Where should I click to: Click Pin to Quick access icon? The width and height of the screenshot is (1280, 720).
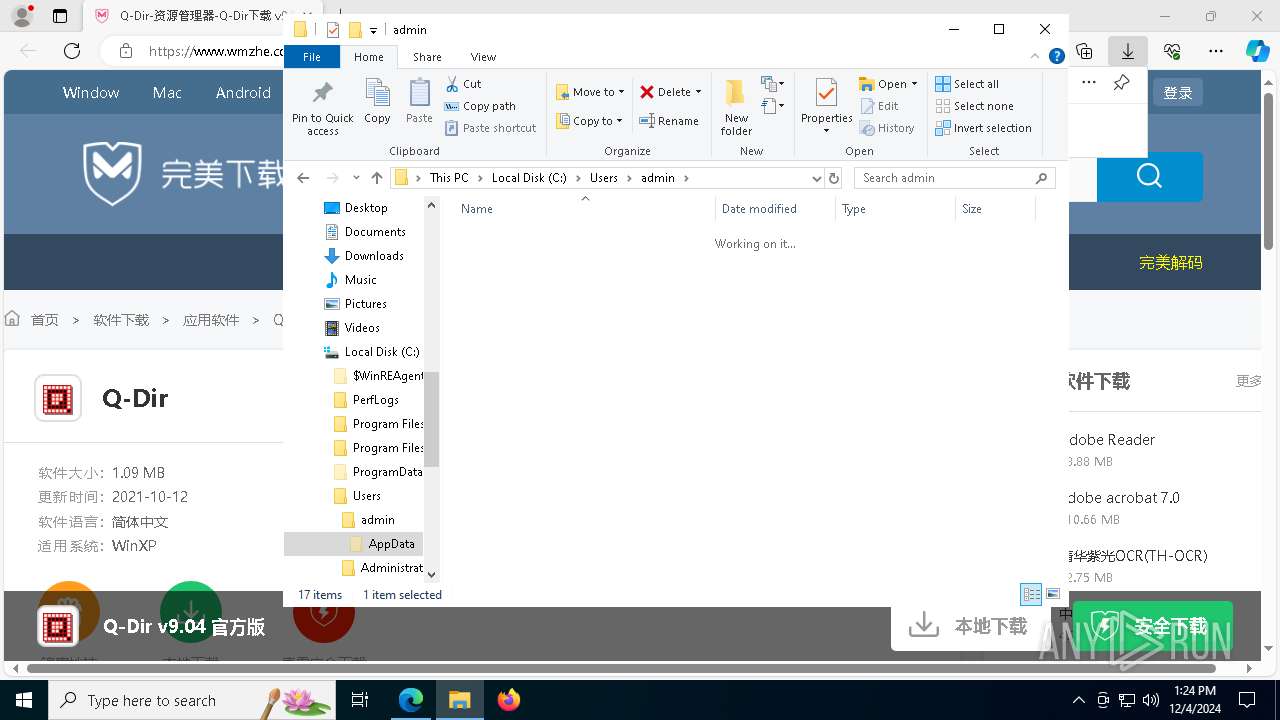(x=322, y=94)
